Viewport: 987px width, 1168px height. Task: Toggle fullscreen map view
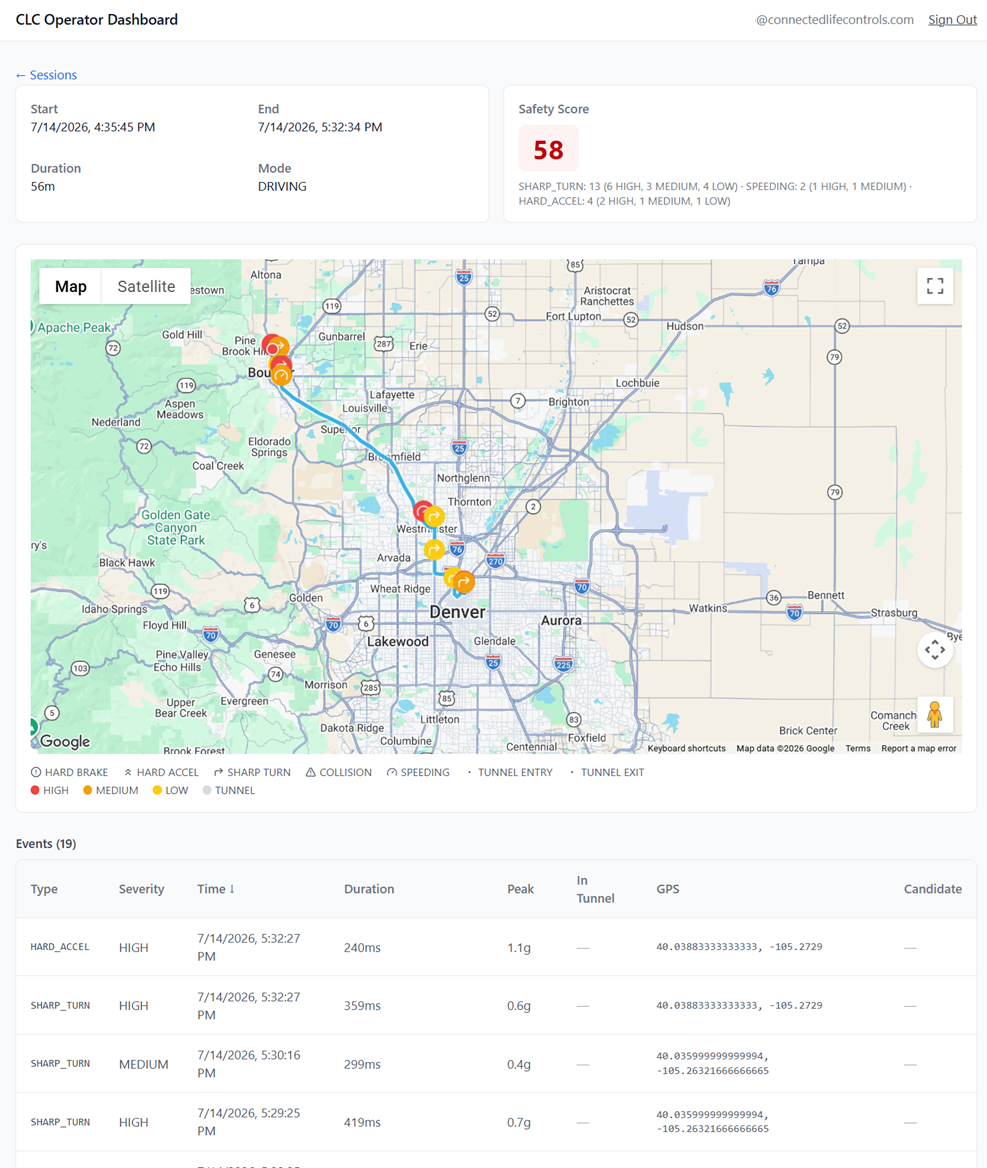(935, 286)
